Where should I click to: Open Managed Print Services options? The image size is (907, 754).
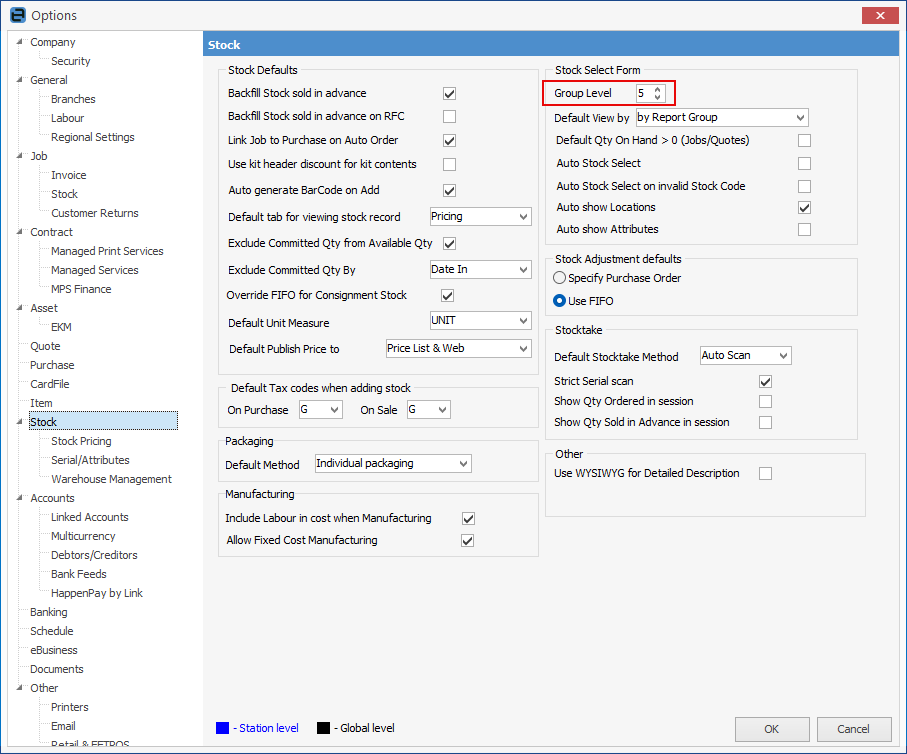107,251
